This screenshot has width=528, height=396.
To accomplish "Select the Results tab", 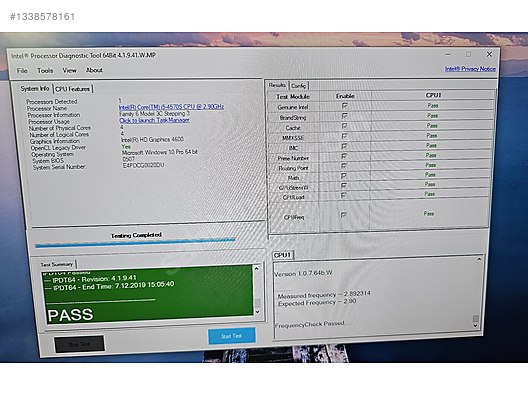I will (277, 85).
